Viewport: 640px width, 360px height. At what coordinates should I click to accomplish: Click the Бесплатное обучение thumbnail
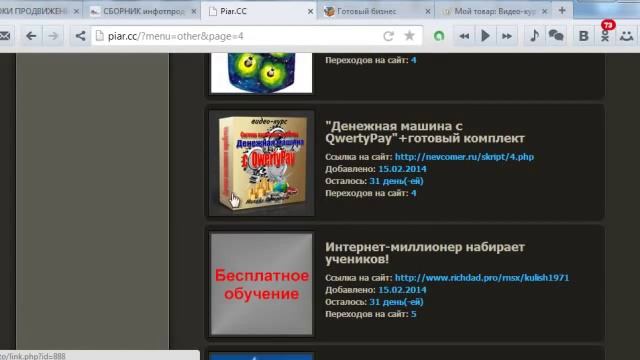pos(261,284)
